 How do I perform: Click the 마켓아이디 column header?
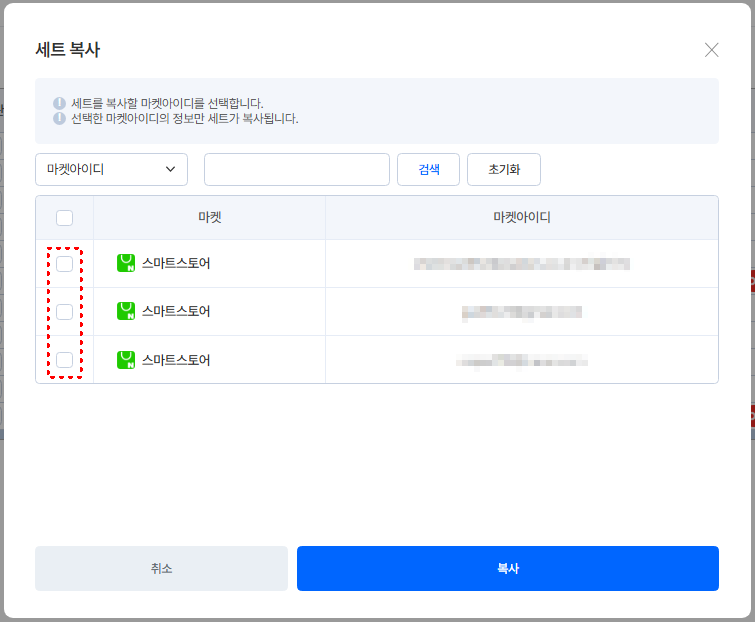click(x=522, y=217)
